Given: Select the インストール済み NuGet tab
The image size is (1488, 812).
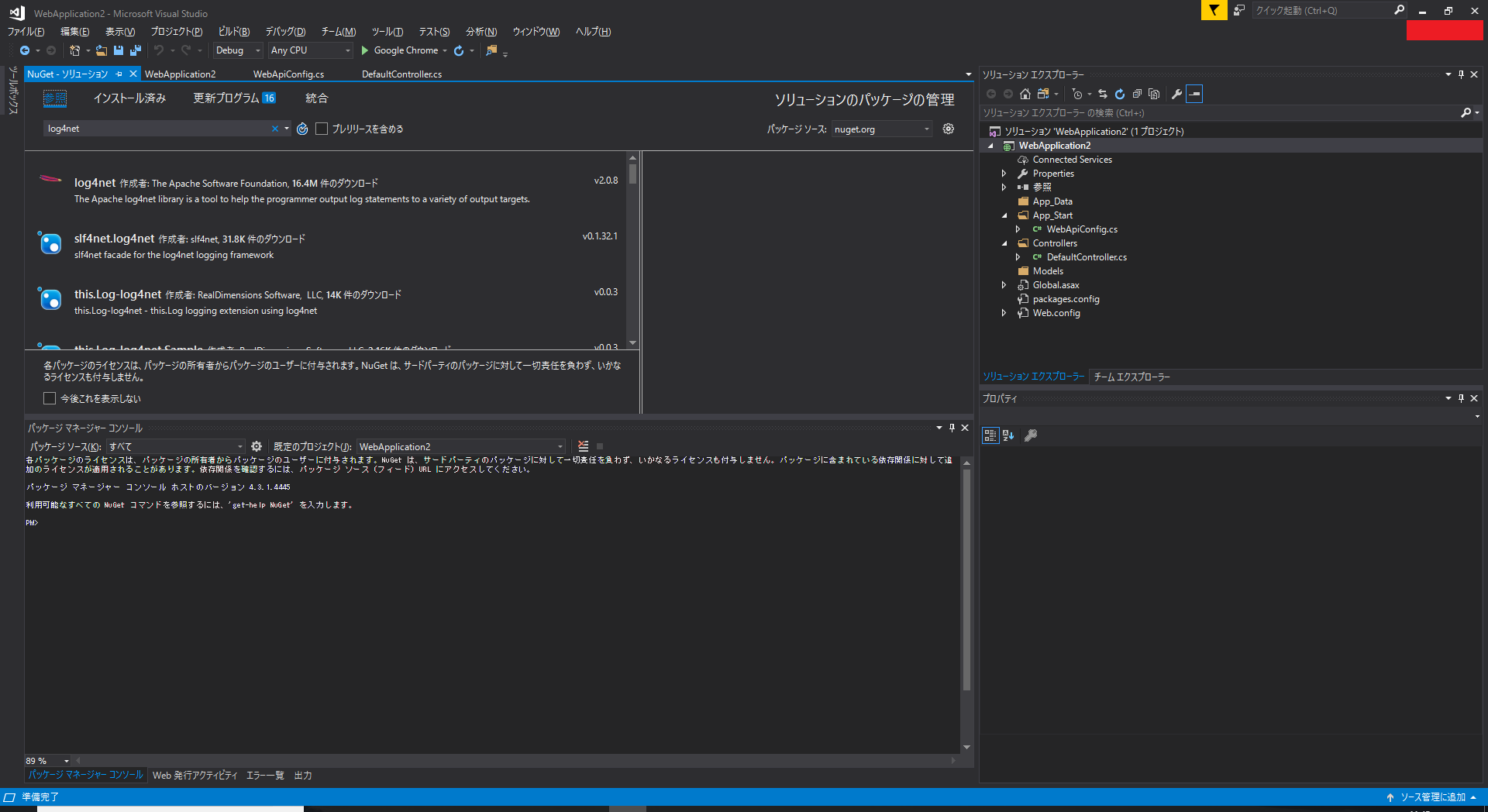Looking at the screenshot, I should point(129,98).
